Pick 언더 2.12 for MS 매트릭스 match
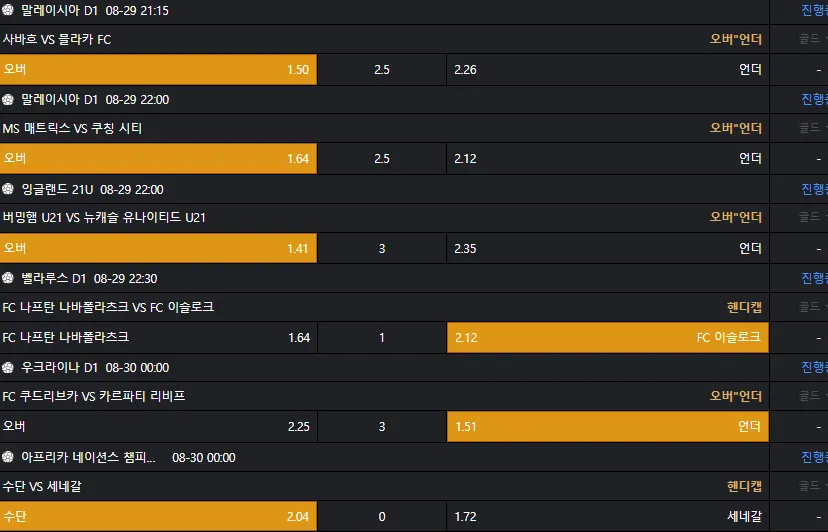This screenshot has width=828, height=532. [x=608, y=158]
